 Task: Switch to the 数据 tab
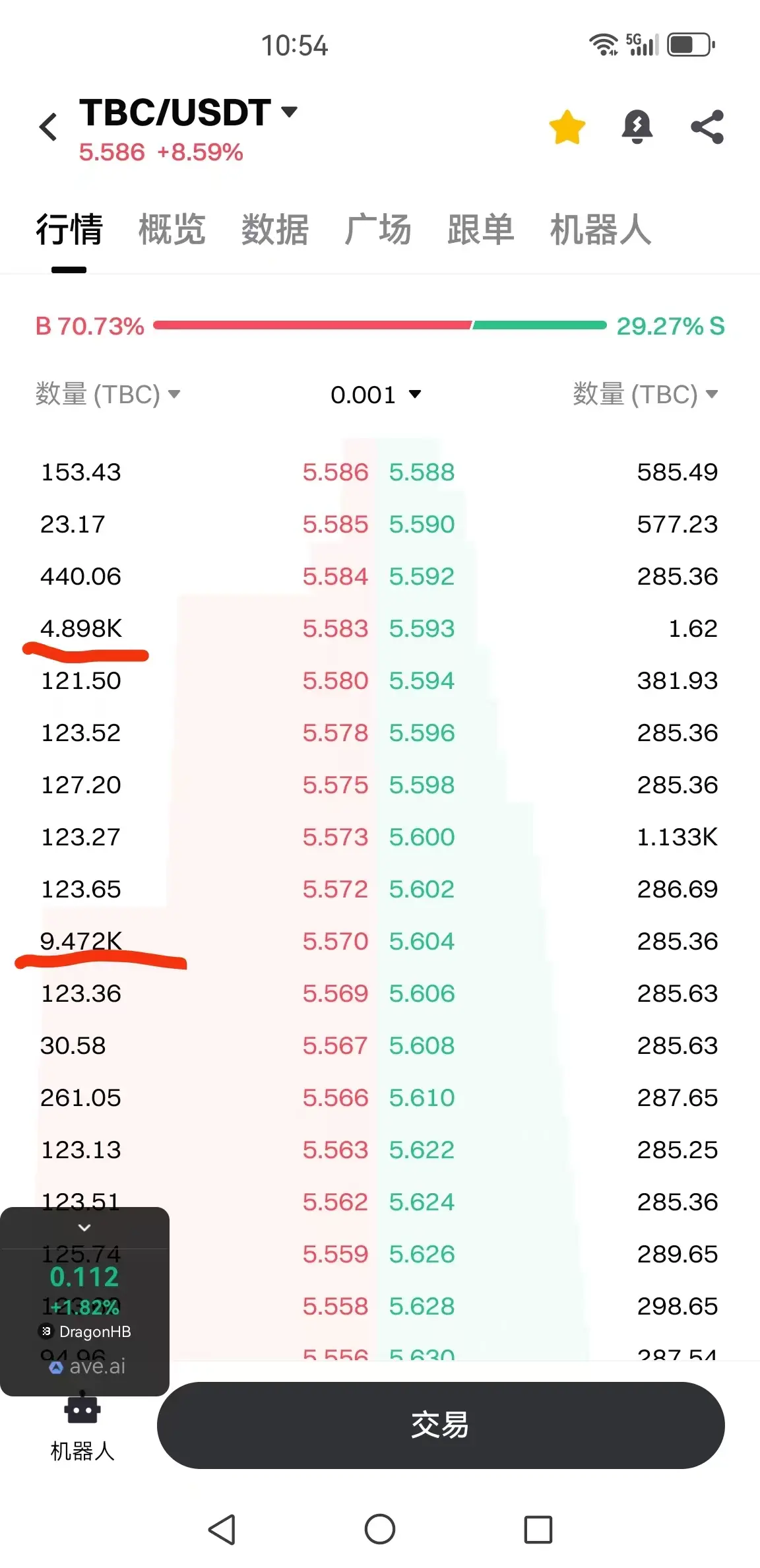point(274,229)
